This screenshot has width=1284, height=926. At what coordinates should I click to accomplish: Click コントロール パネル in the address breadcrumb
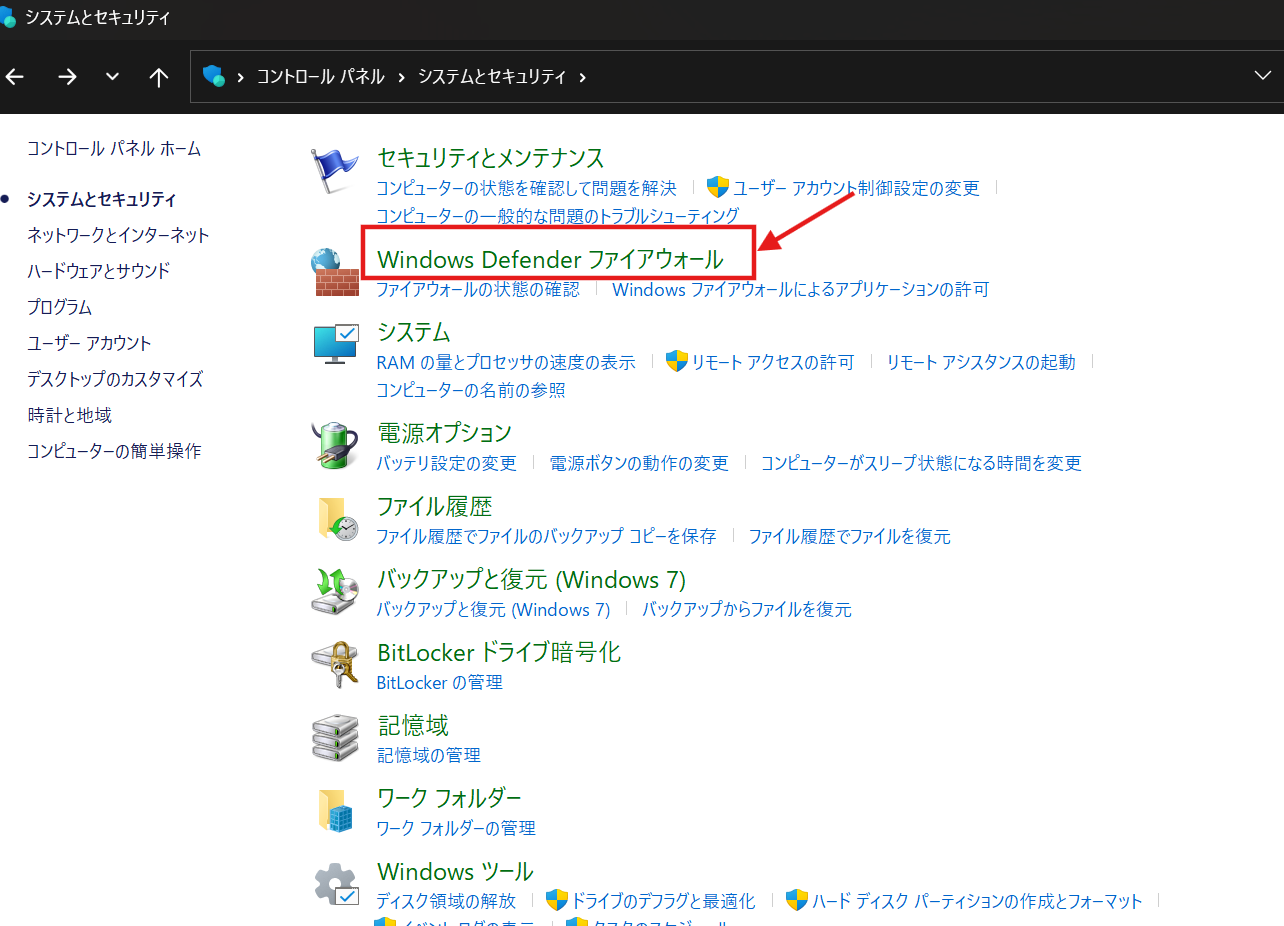click(321, 77)
